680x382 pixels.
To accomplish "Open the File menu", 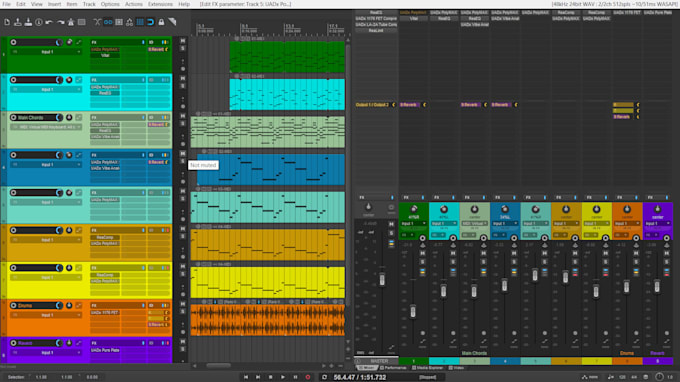I will click(x=7, y=4).
